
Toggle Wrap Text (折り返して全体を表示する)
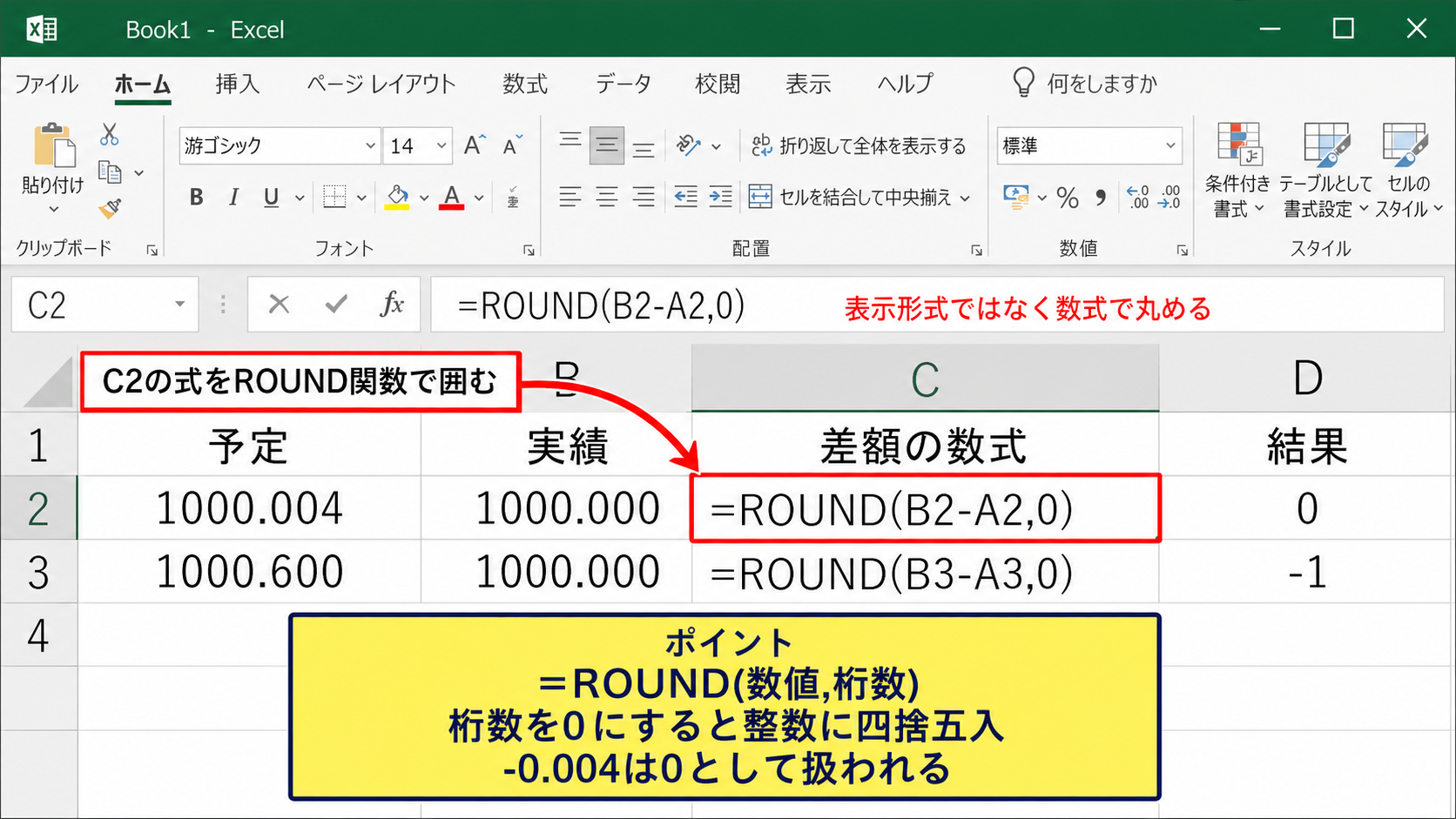click(859, 145)
